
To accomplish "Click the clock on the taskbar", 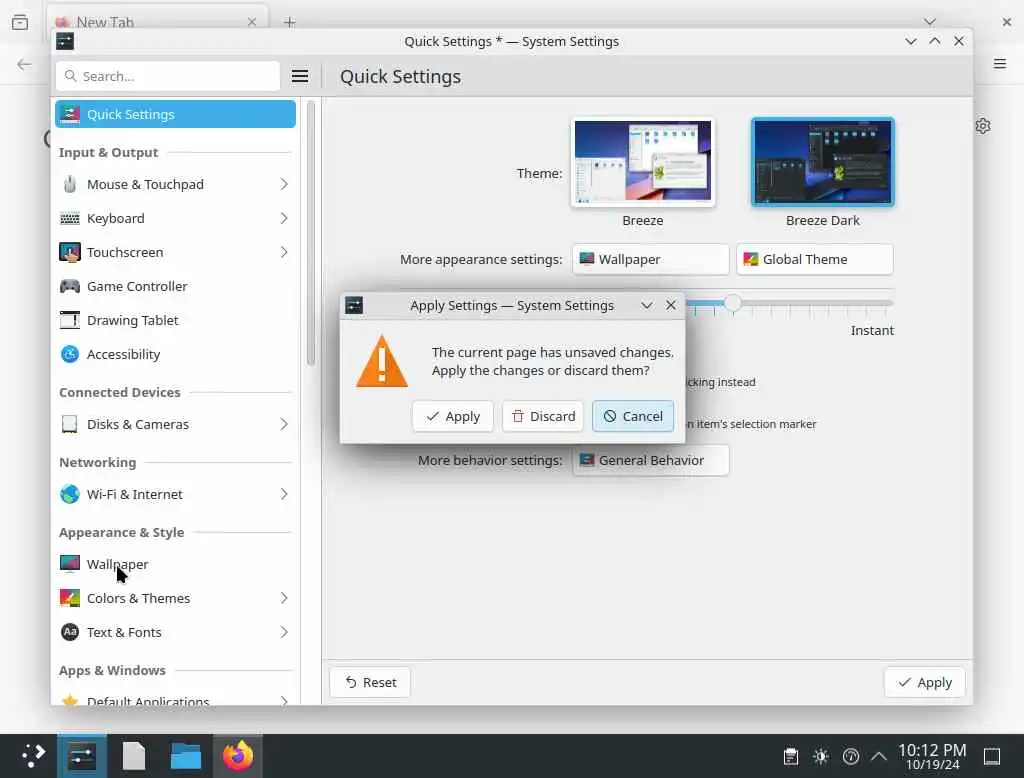I will (932, 756).
